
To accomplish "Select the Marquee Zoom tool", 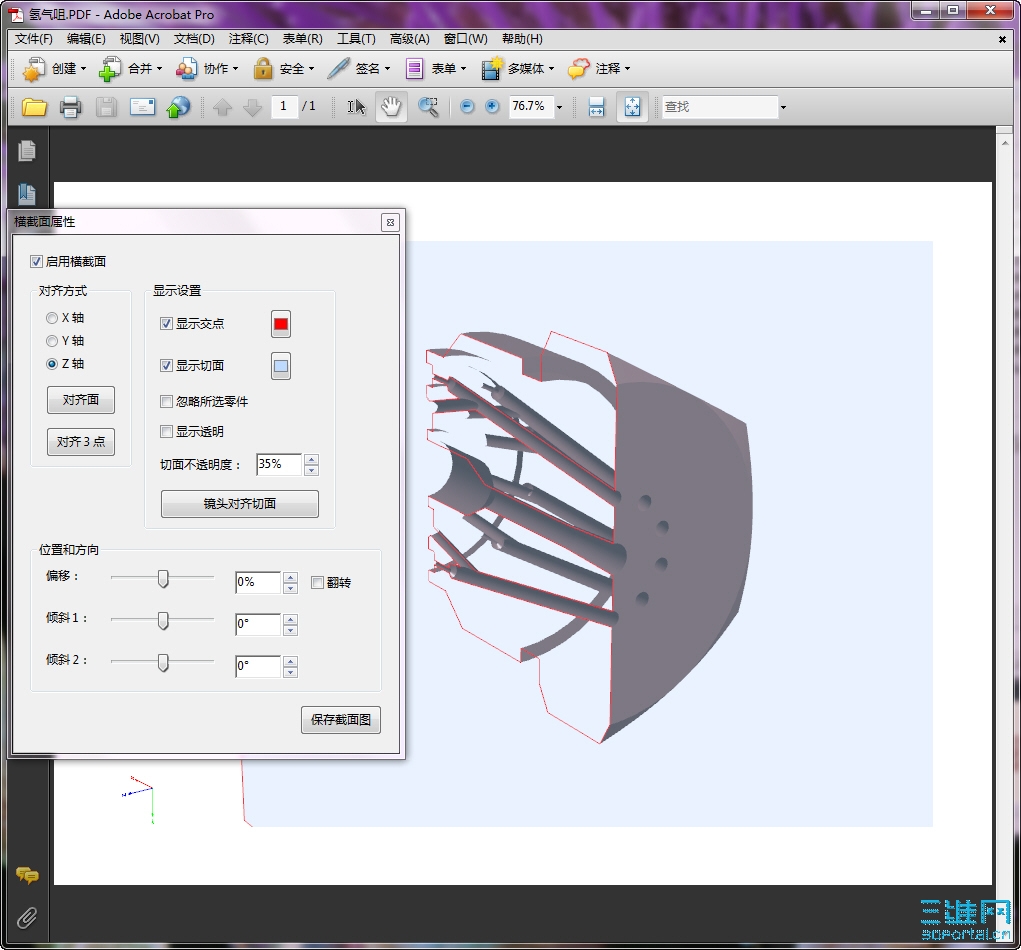I will click(428, 107).
